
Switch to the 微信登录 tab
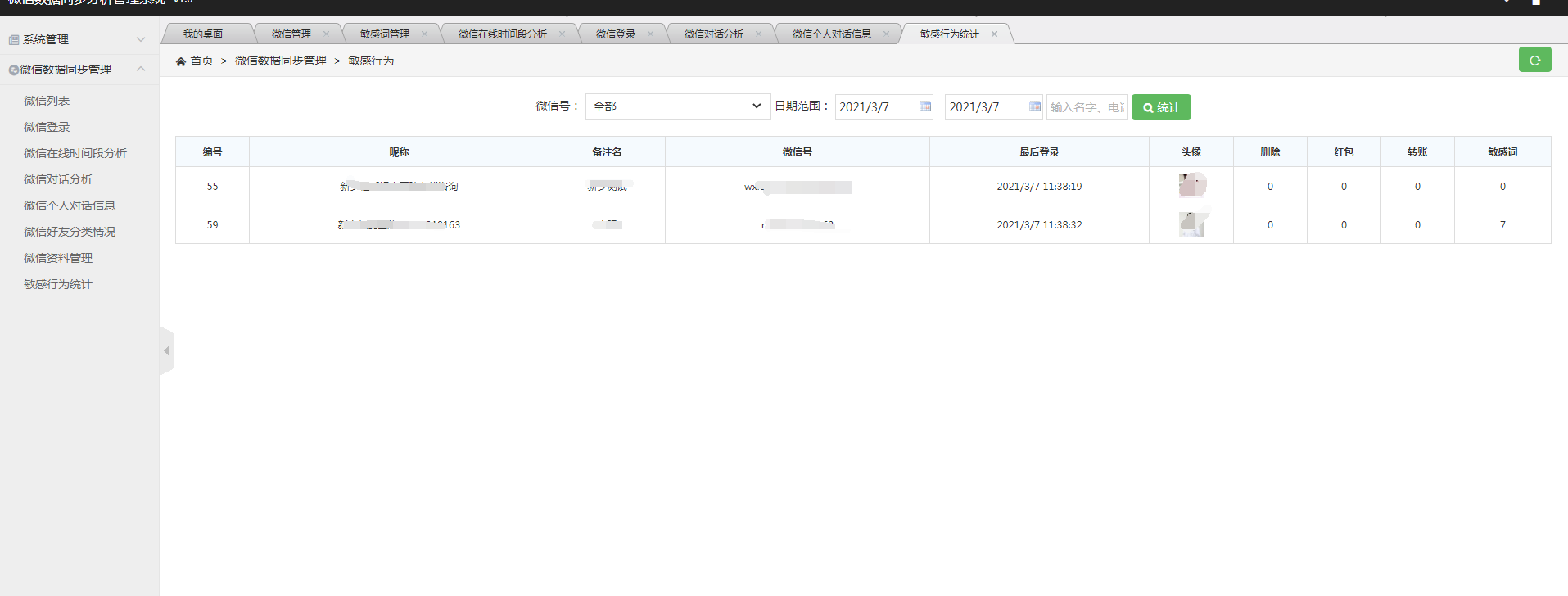point(616,34)
